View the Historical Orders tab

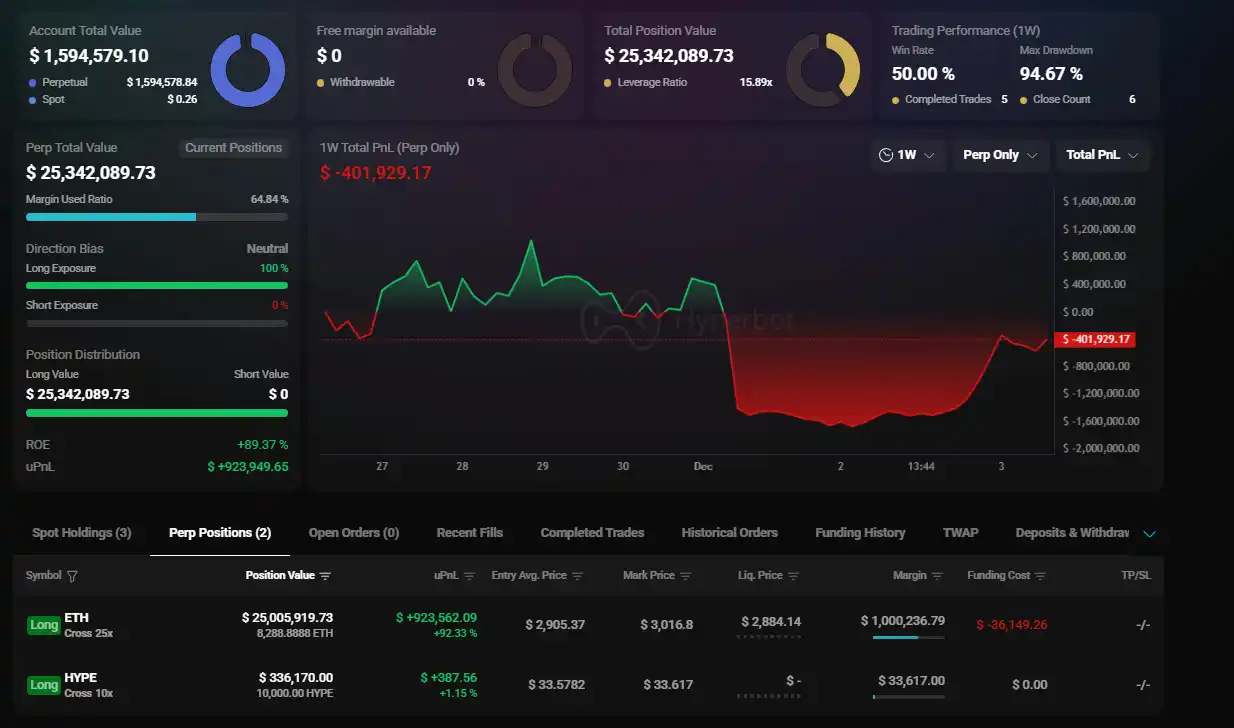[x=729, y=533]
